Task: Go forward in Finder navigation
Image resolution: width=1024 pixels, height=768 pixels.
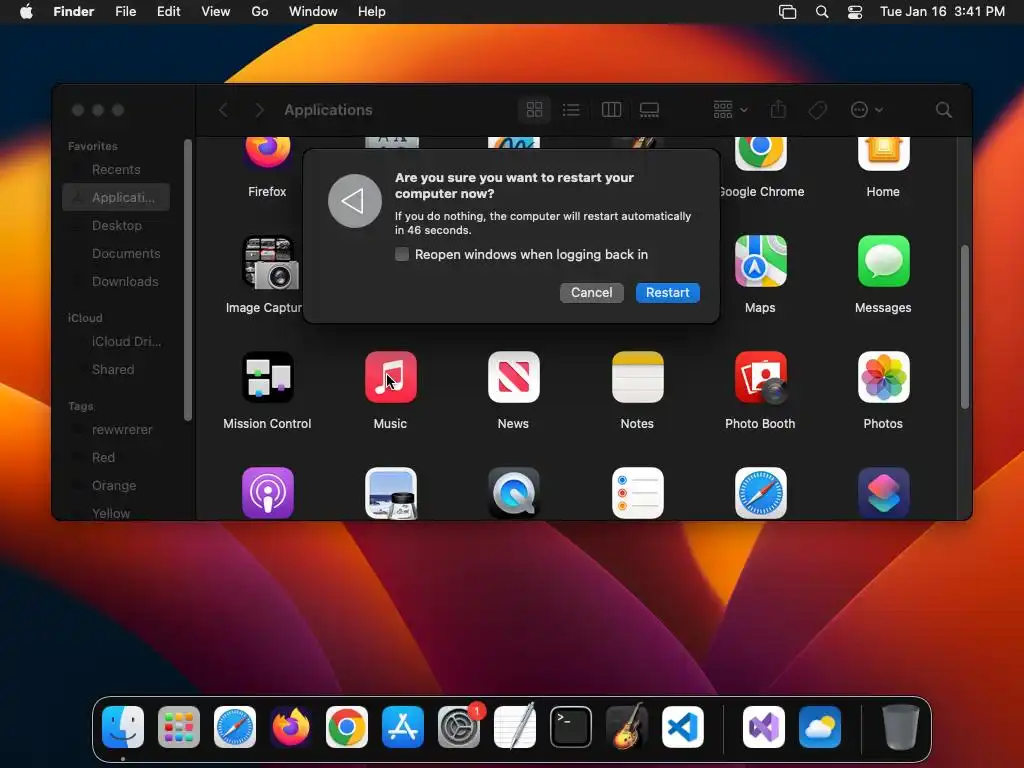Action: [259, 110]
